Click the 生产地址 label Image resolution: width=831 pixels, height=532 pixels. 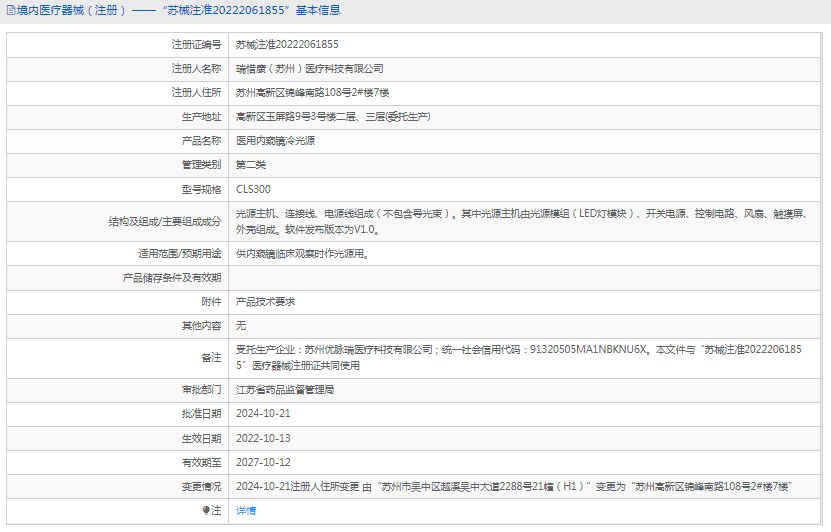pyautogui.click(x=201, y=117)
